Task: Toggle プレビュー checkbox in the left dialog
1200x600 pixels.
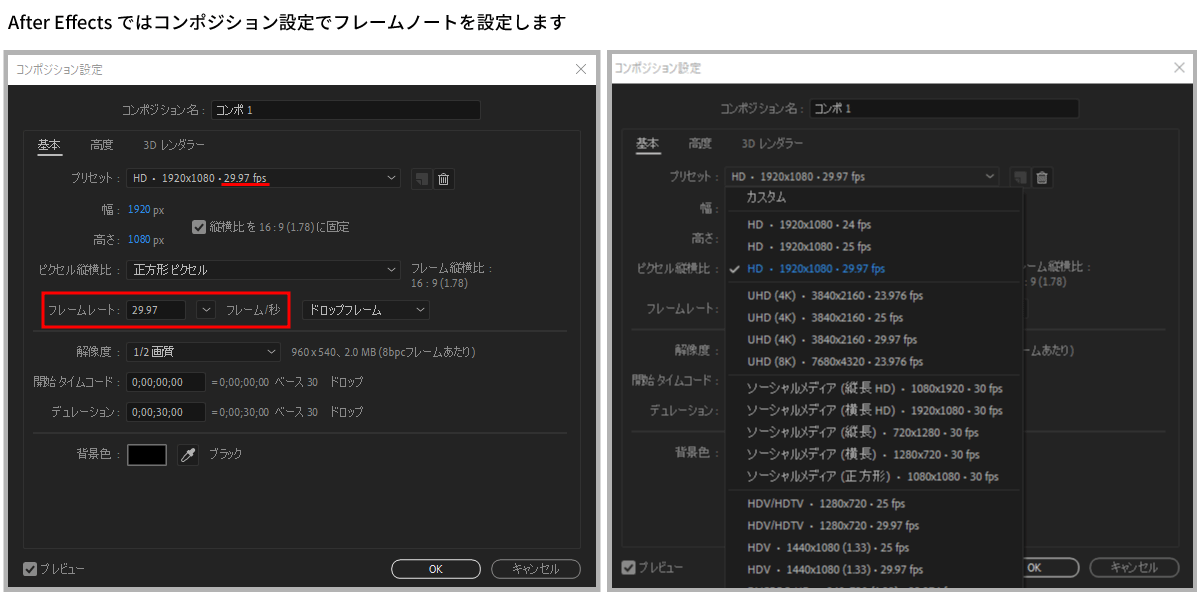Action: tap(30, 569)
